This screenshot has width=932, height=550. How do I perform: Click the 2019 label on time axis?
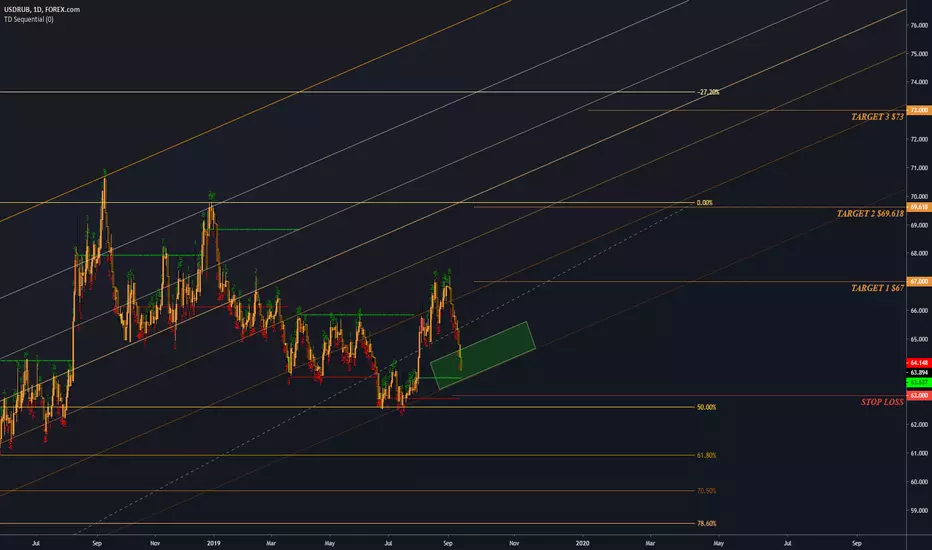213,543
